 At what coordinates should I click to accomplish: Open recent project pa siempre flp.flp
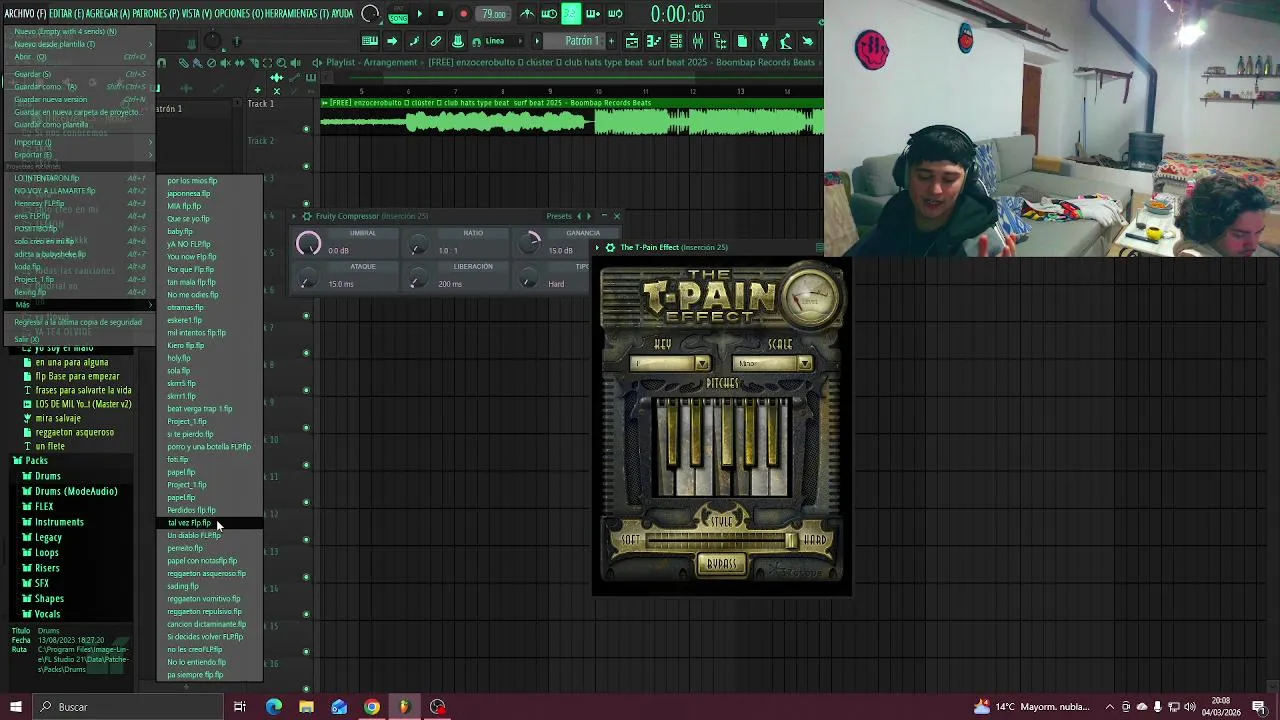click(x=209, y=675)
